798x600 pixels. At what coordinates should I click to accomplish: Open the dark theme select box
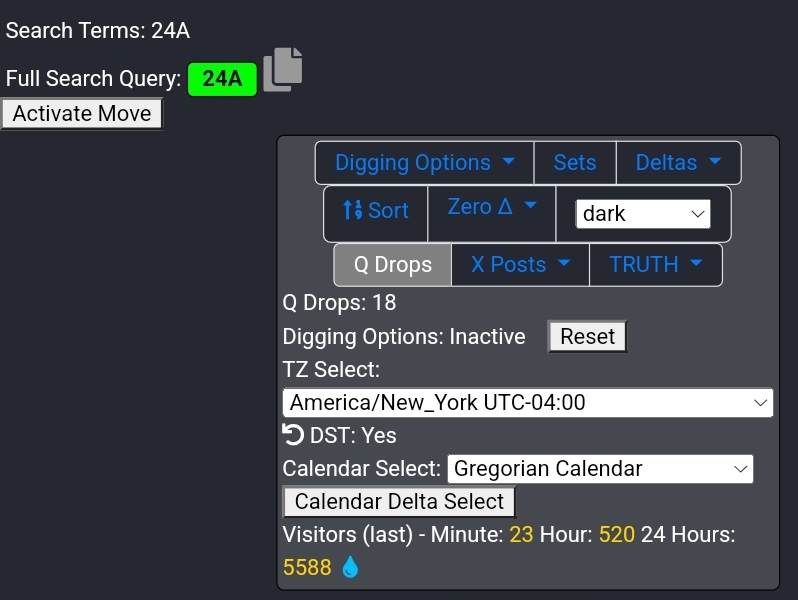click(x=643, y=214)
